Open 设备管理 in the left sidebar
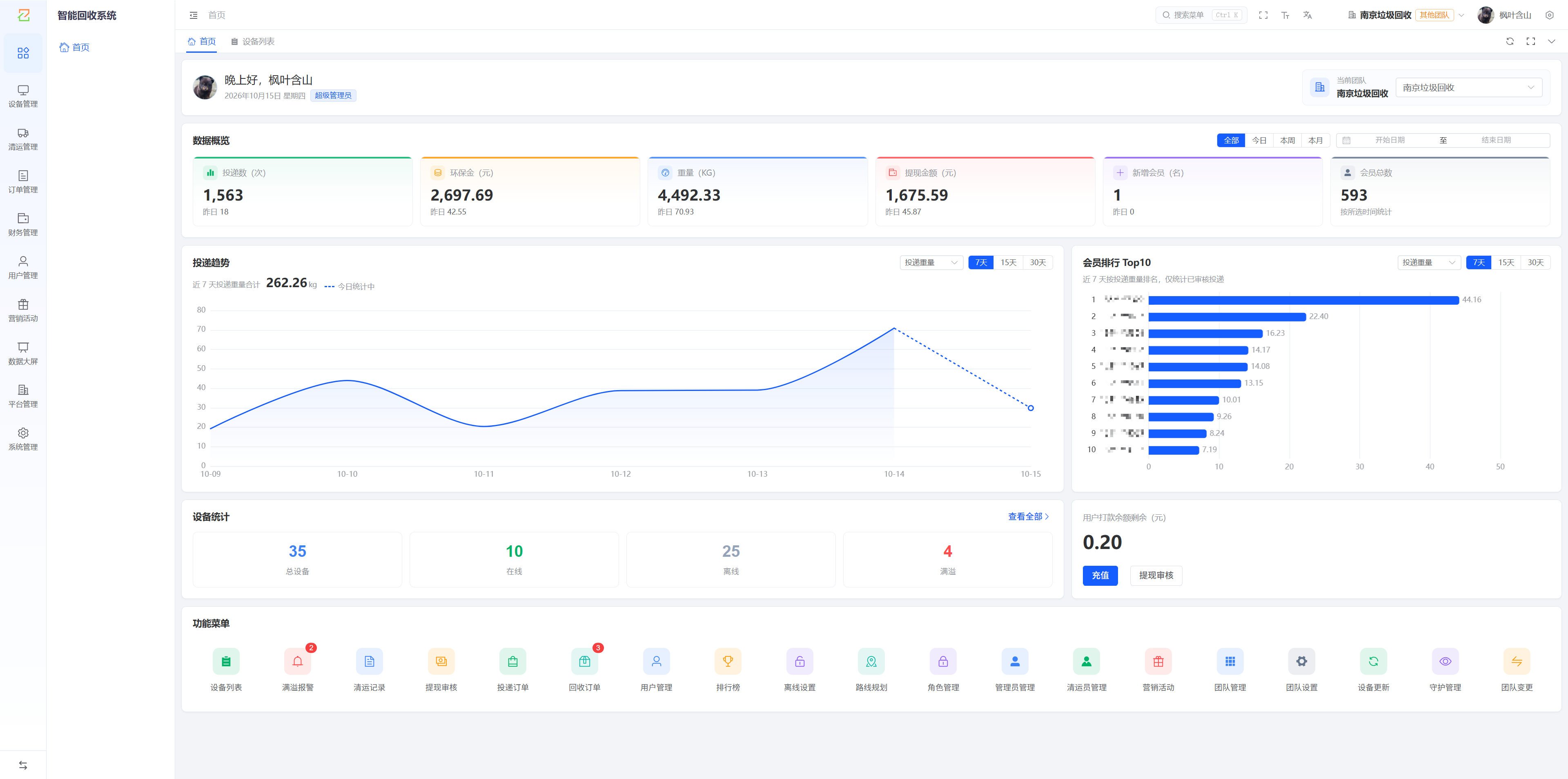Screen dimensions: 1568x779 click(23, 96)
